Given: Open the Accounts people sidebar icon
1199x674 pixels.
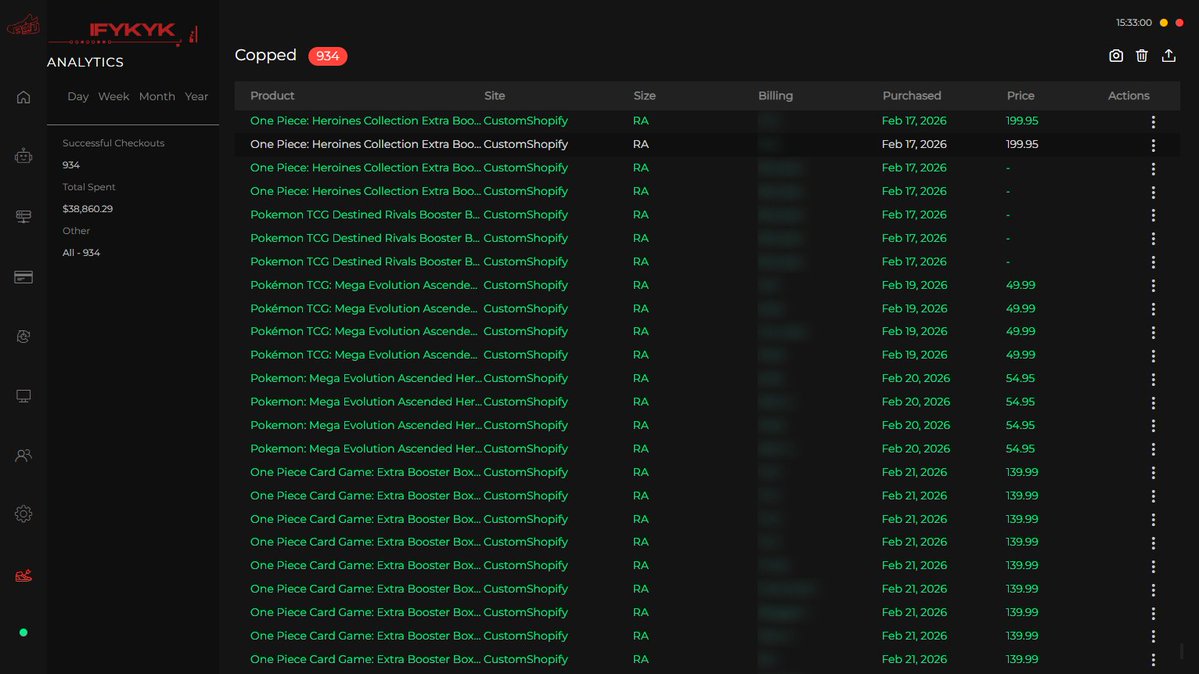Looking at the screenshot, I should [23, 455].
